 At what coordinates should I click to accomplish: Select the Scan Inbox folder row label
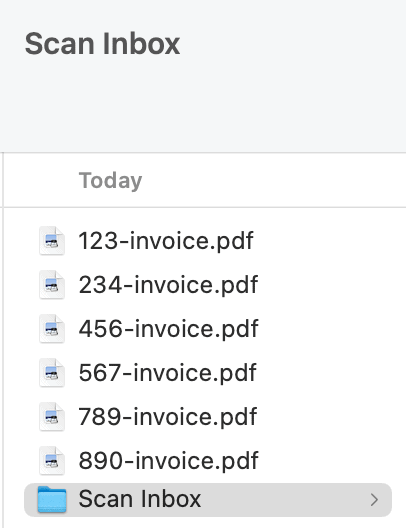(140, 499)
